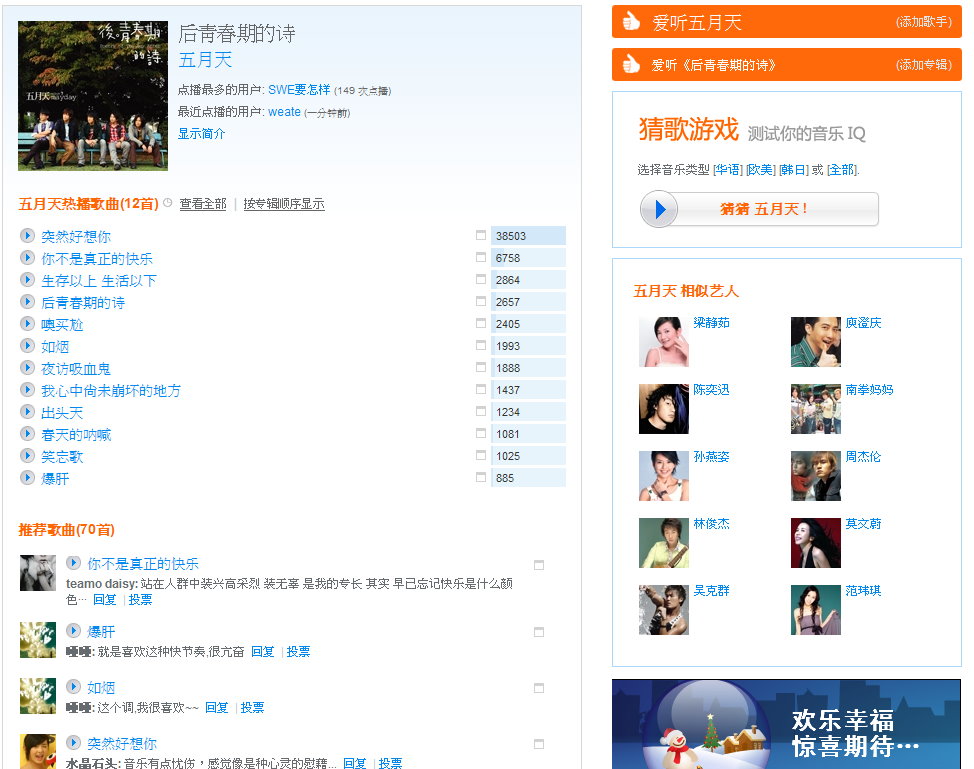Play the song 噢买尬
This screenshot has height=769, width=974.
pyautogui.click(x=27, y=324)
